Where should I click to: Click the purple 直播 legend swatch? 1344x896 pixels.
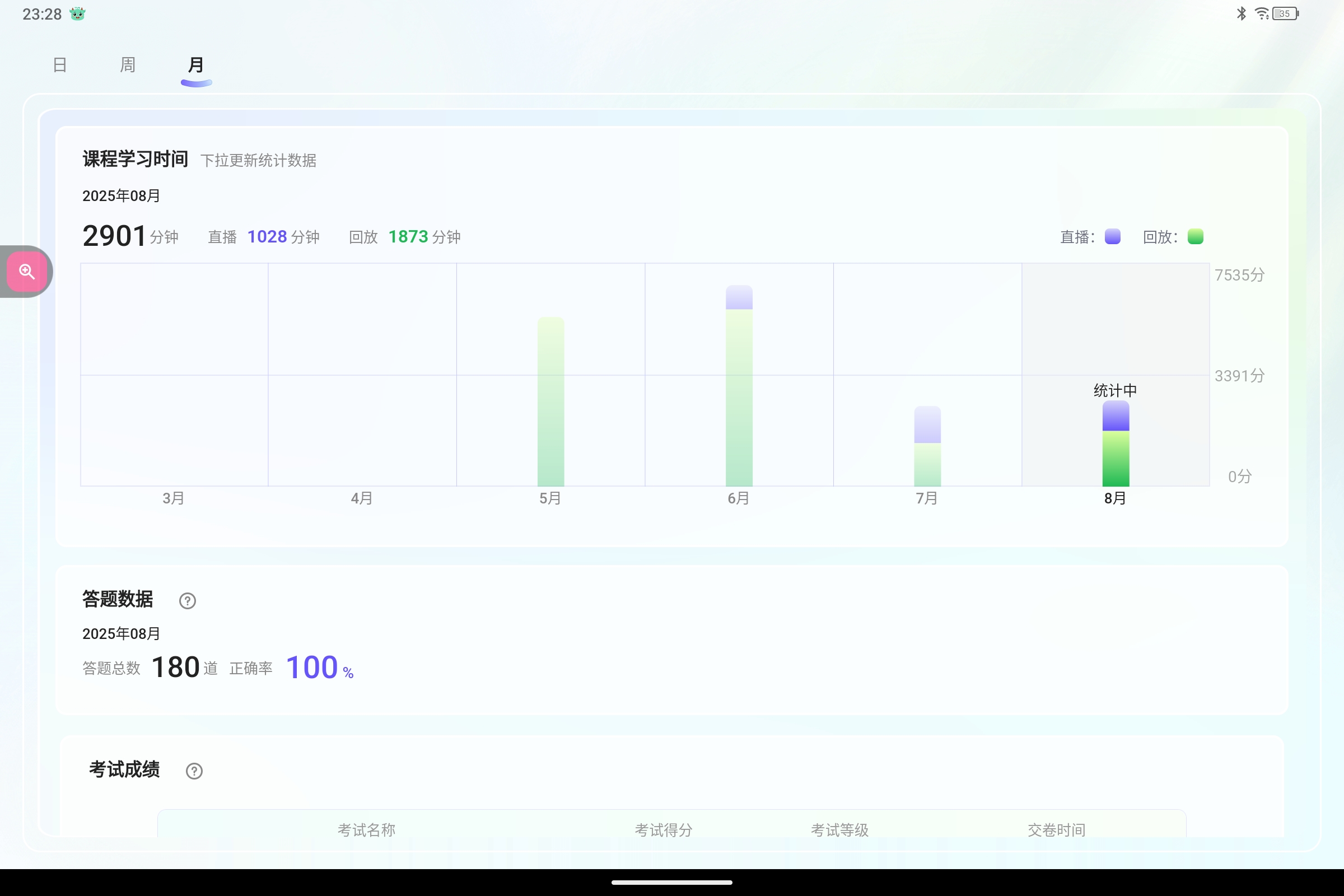tap(1112, 236)
